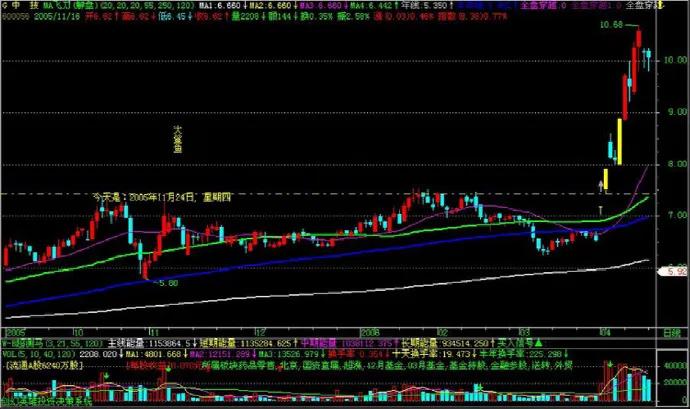690x409 pixels.
Task: Click the 04 month marker on time axis
Action: (605, 332)
